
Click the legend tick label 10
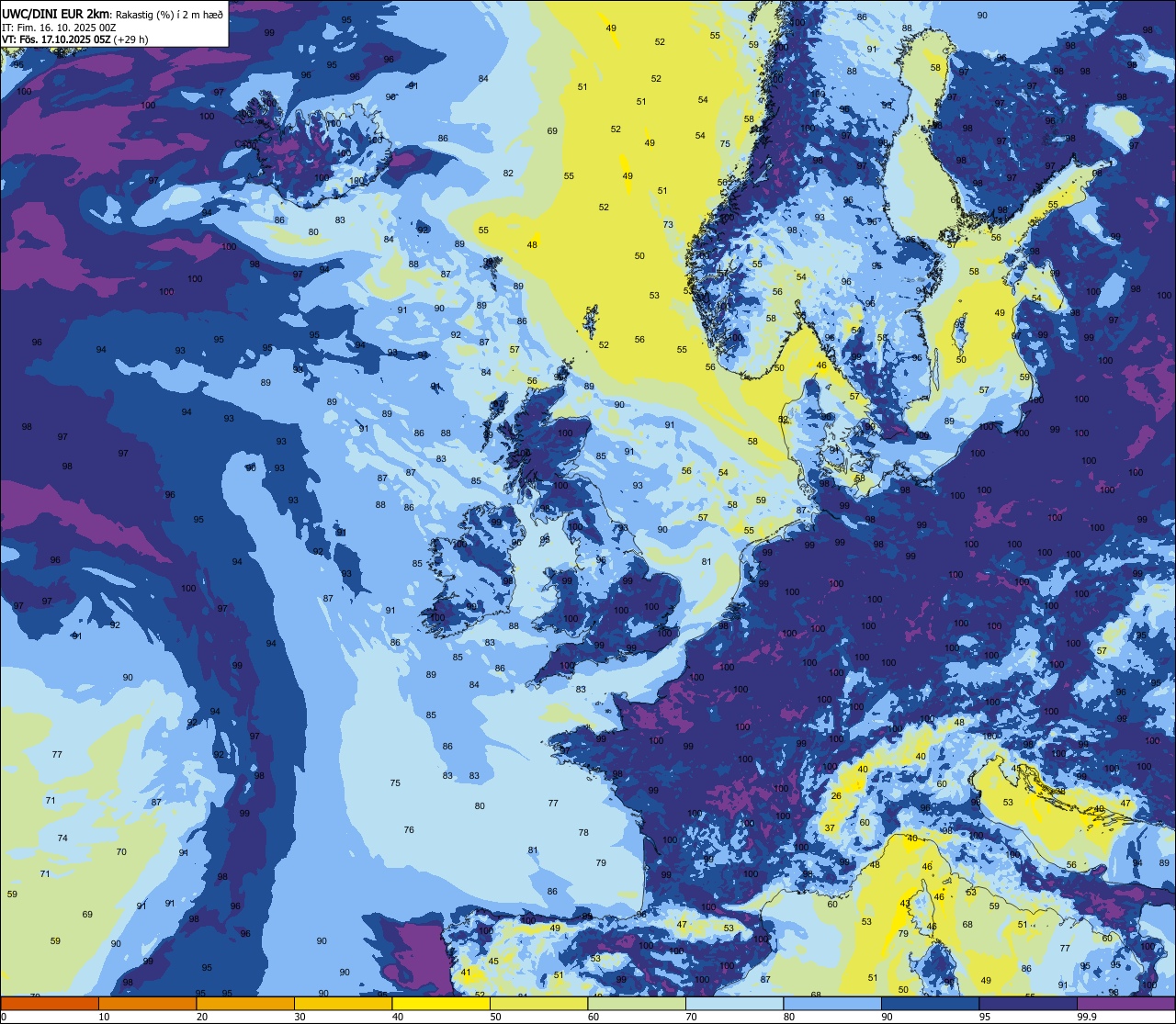click(x=104, y=1017)
